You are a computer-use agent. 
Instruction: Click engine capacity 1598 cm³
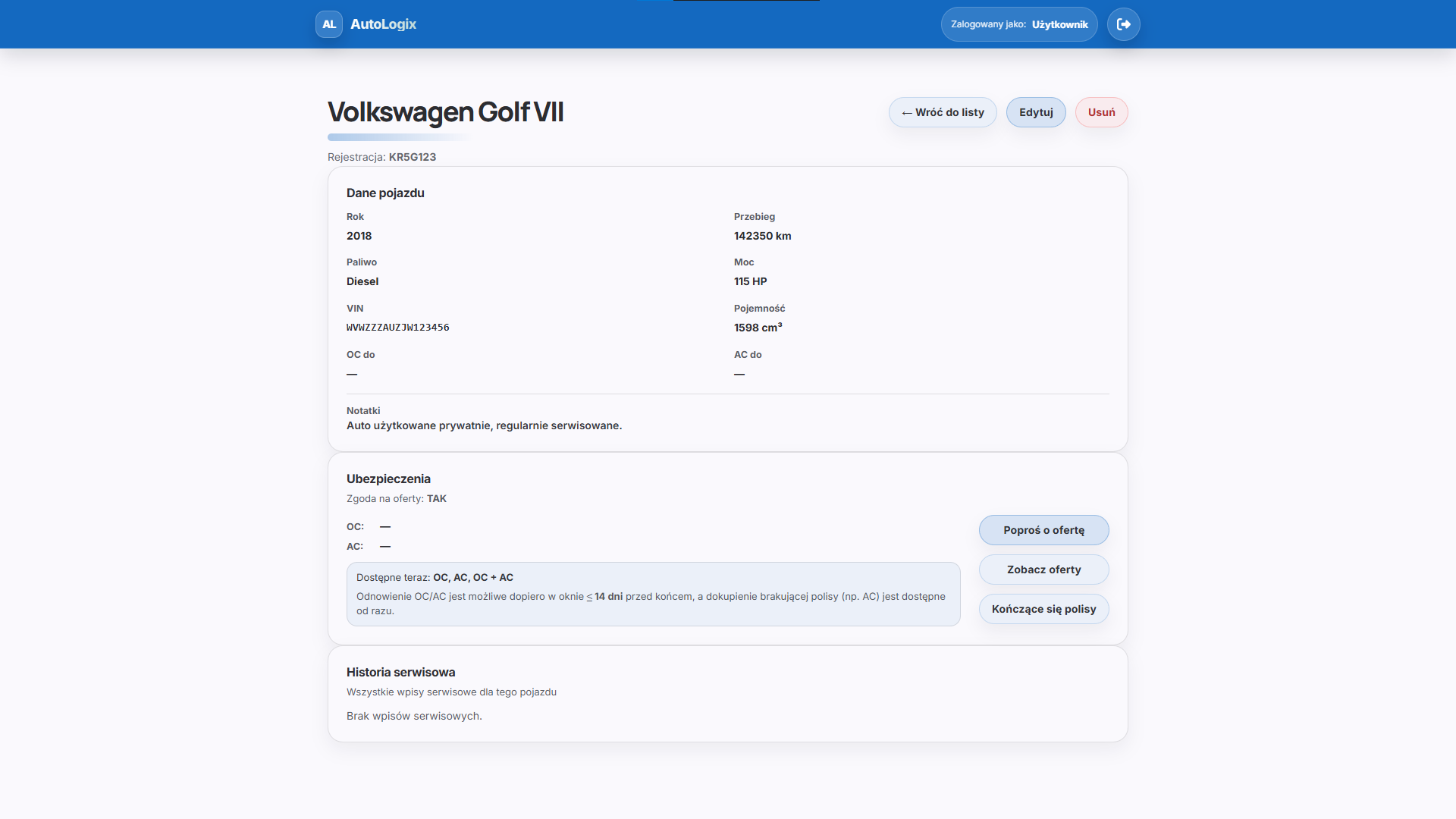758,328
